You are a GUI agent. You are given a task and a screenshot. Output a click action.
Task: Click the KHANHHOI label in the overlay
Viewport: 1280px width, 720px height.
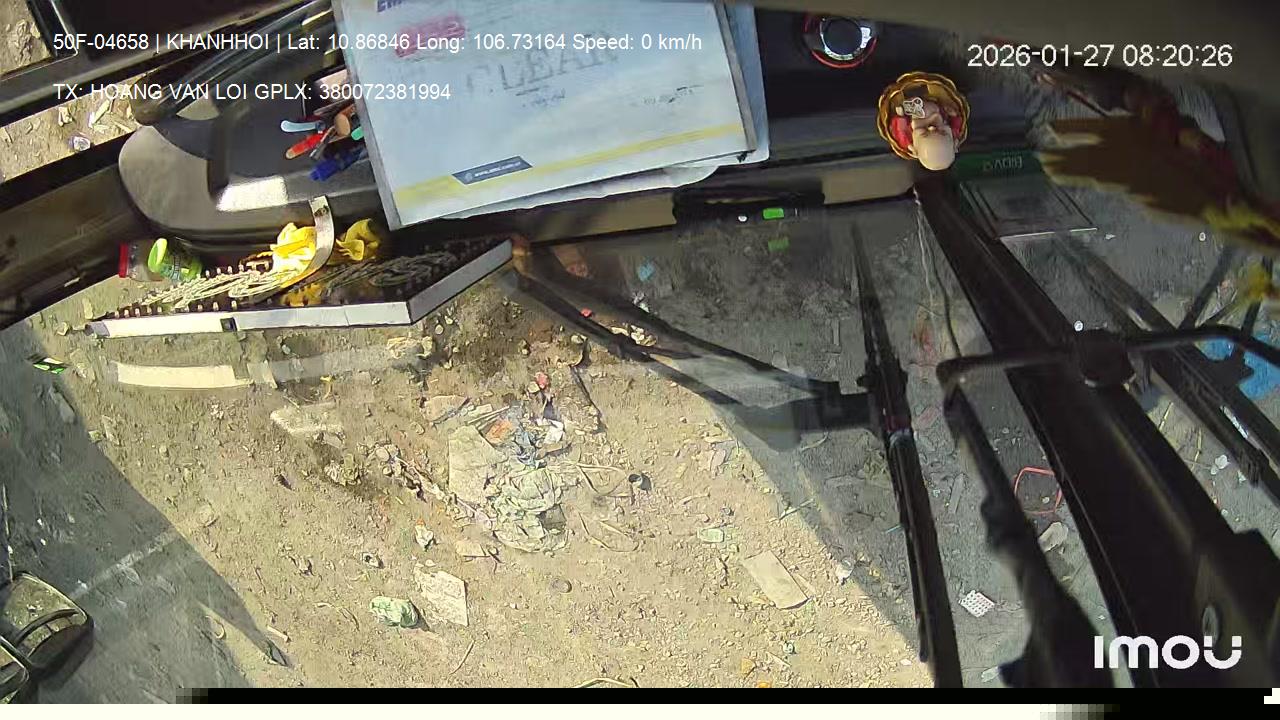click(218, 42)
